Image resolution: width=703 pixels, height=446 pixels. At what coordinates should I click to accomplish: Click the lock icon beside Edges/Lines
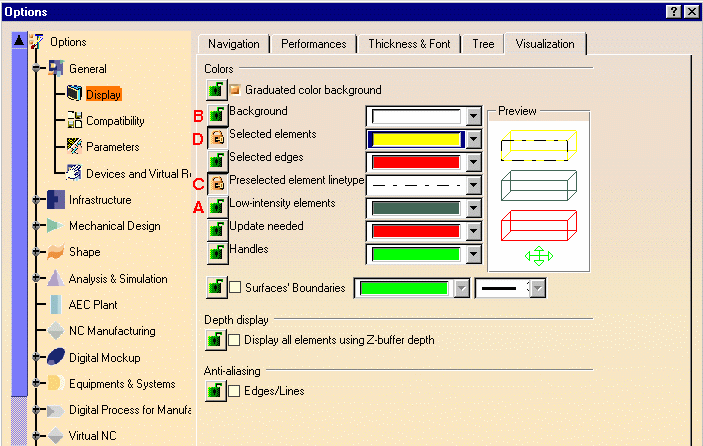coord(215,391)
